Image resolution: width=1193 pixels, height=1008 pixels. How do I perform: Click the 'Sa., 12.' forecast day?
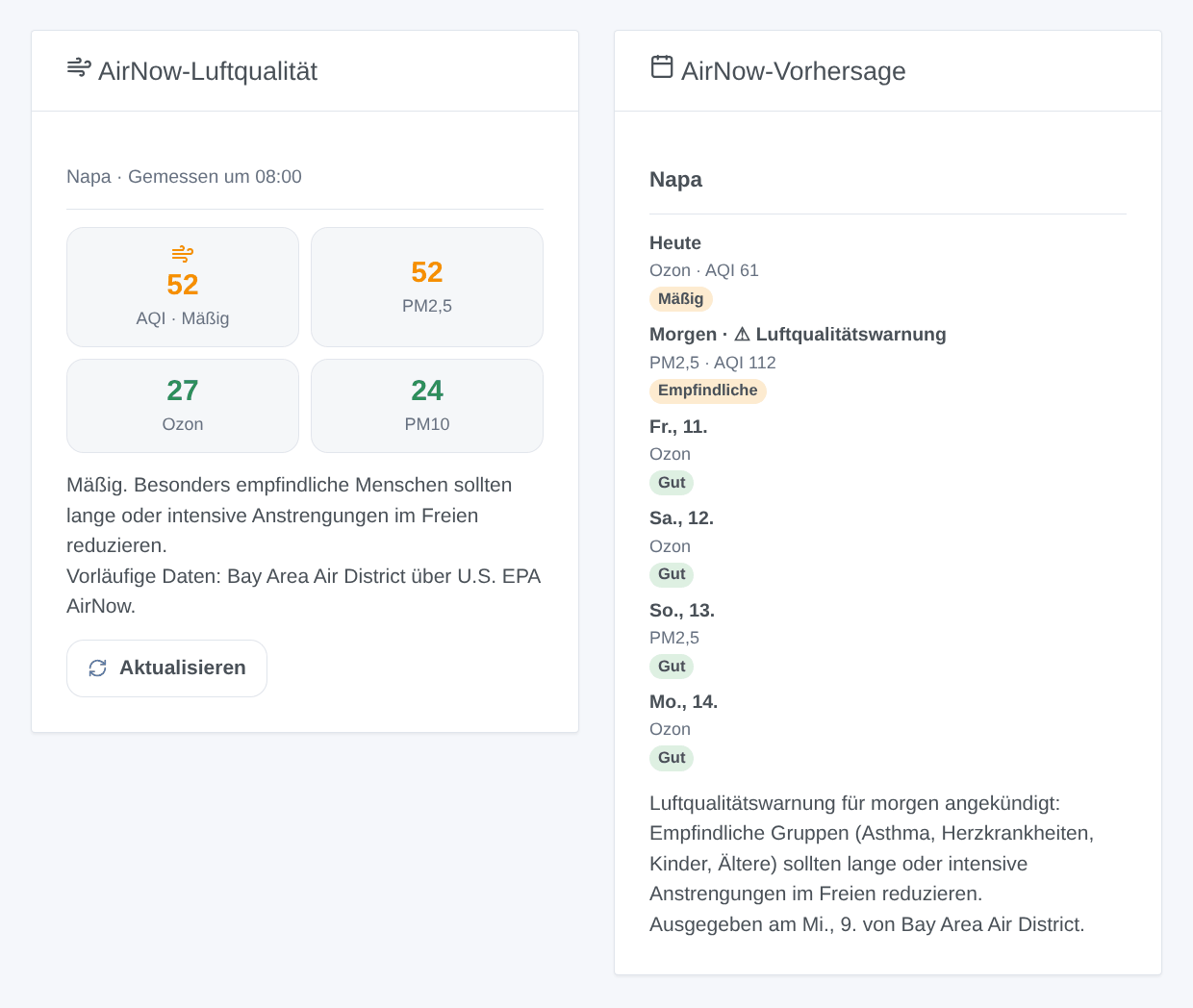coord(681,518)
